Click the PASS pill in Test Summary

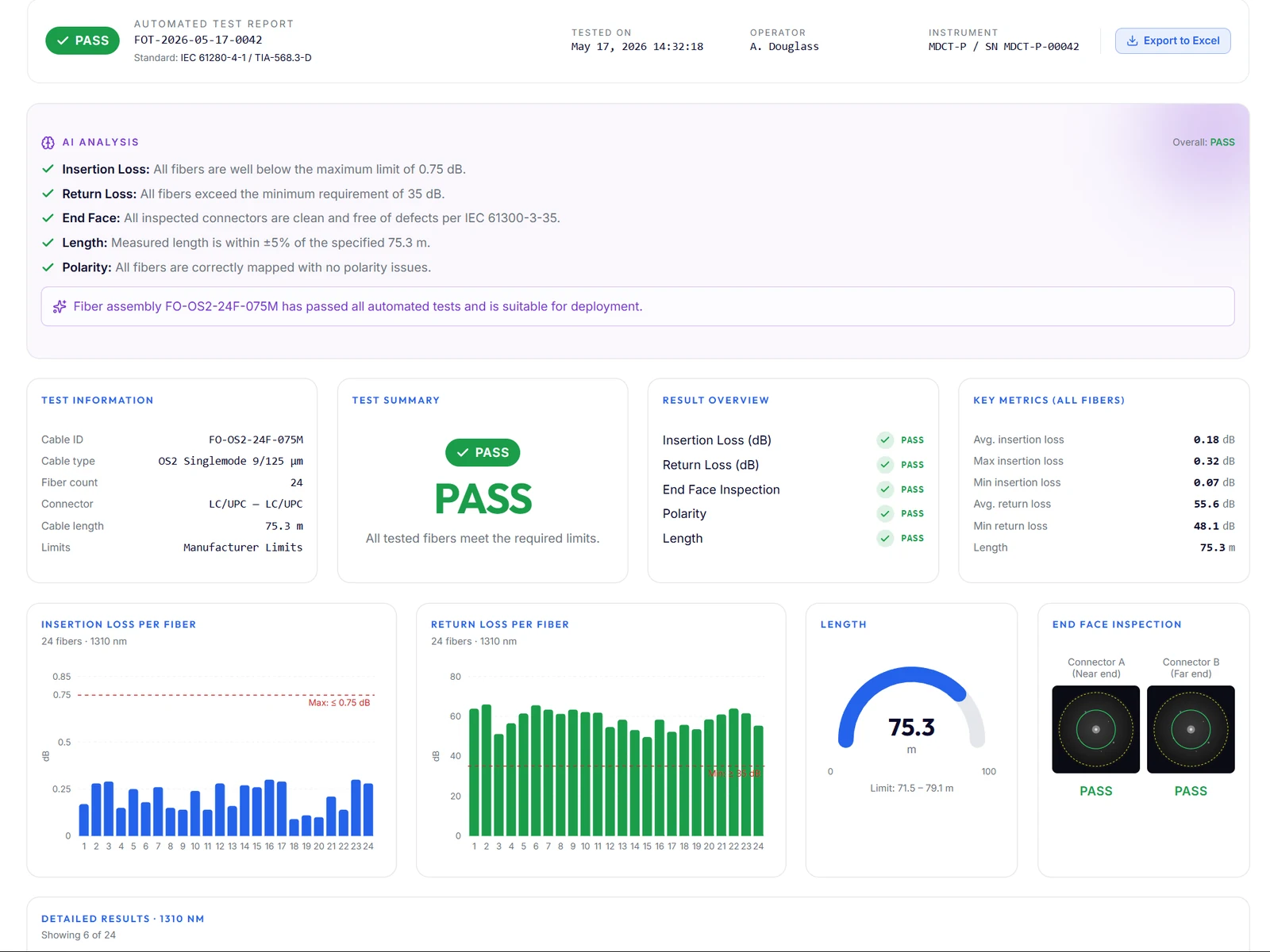(483, 452)
